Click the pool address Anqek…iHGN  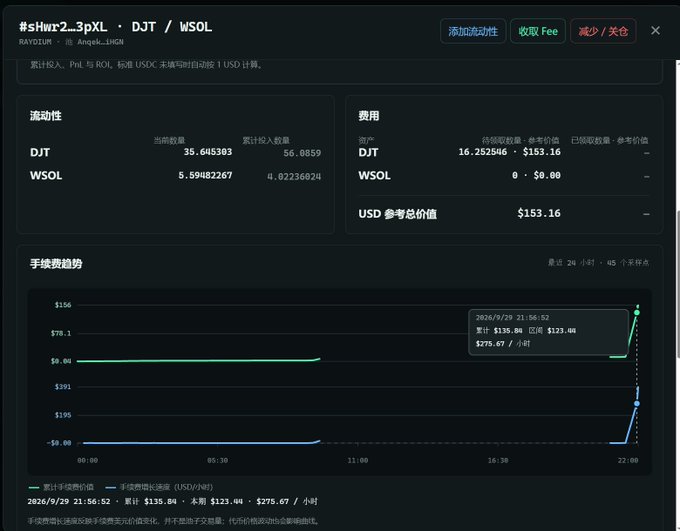pyautogui.click(x=100, y=42)
